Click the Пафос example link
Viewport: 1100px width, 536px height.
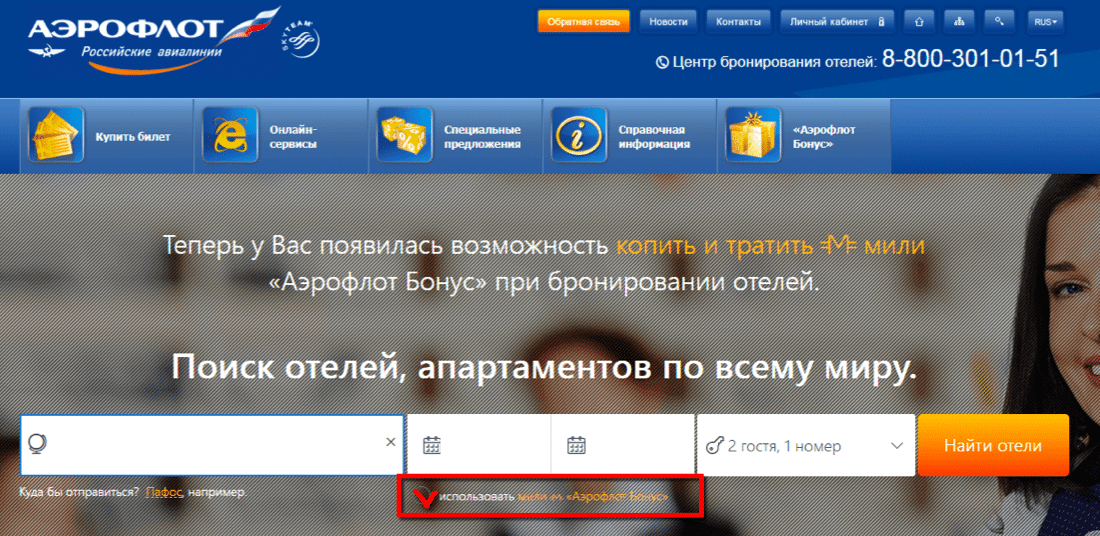click(164, 492)
